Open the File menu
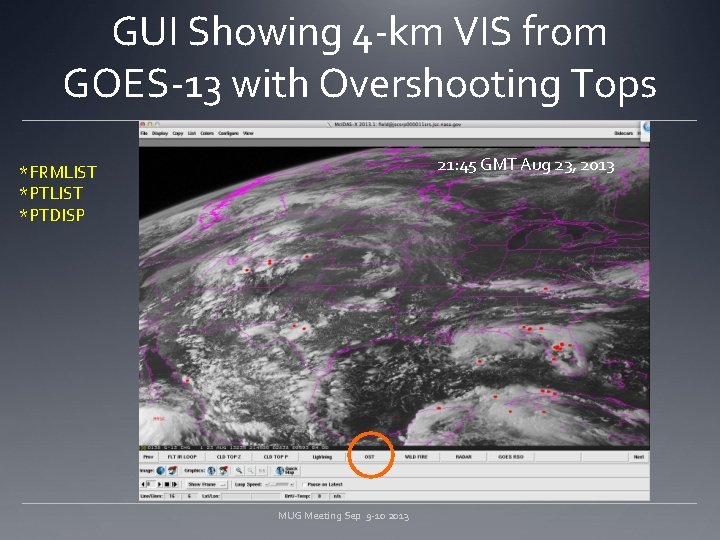The height and width of the screenshot is (540, 720). pos(144,133)
